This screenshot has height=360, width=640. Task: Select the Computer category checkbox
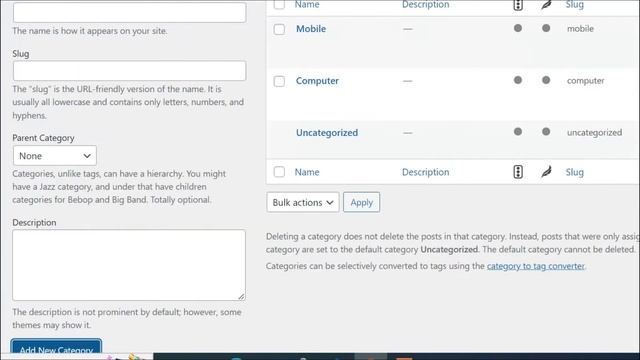(x=279, y=81)
